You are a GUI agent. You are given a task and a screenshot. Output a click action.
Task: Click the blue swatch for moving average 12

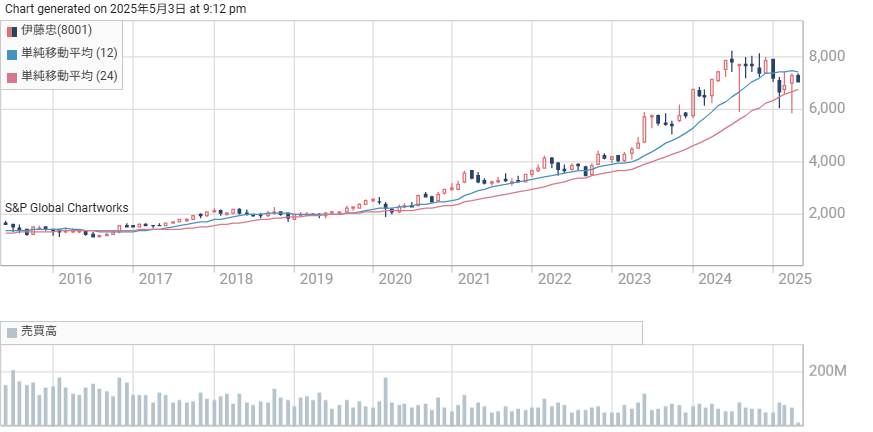(x=12, y=55)
